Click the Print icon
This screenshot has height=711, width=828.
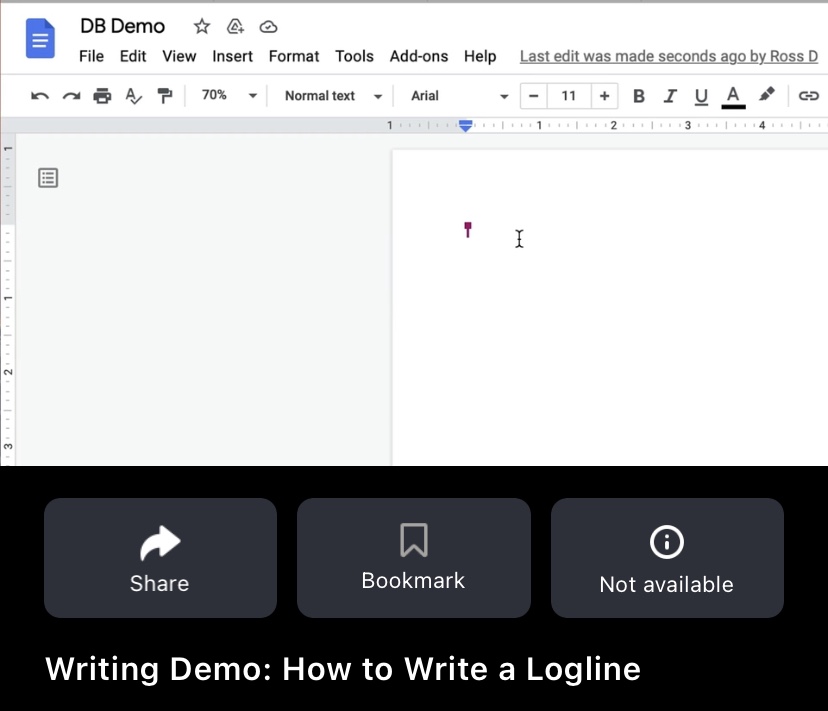coord(102,96)
